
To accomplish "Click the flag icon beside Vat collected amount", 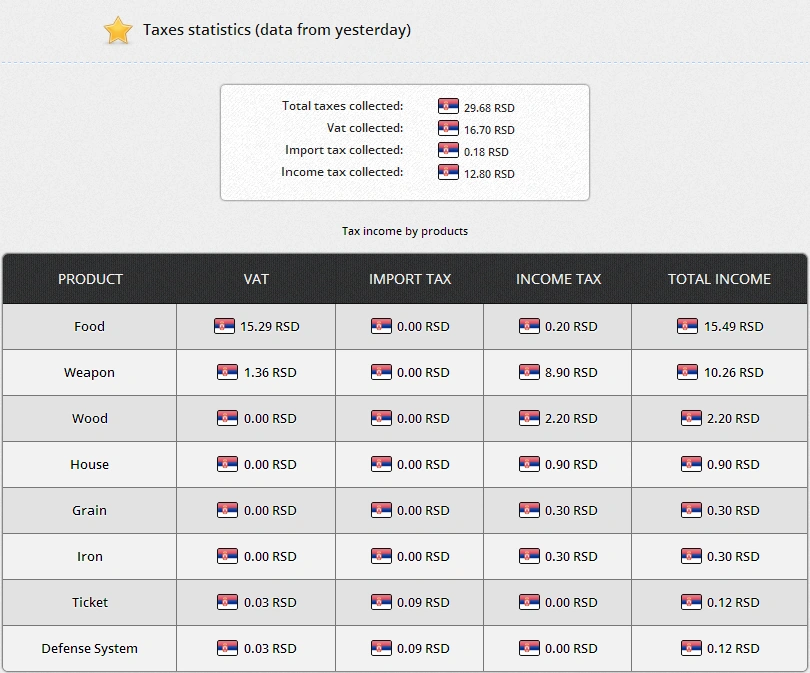I will (448, 129).
